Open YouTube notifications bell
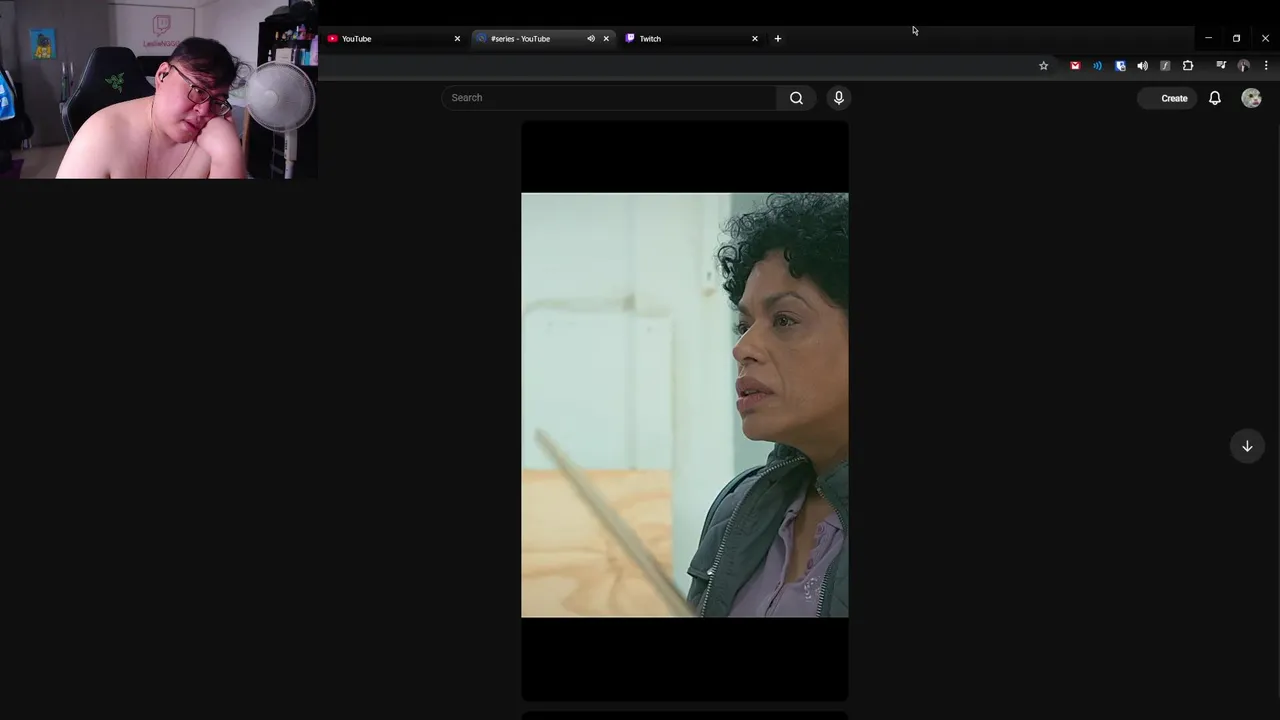Viewport: 1280px width, 720px height. (x=1215, y=98)
